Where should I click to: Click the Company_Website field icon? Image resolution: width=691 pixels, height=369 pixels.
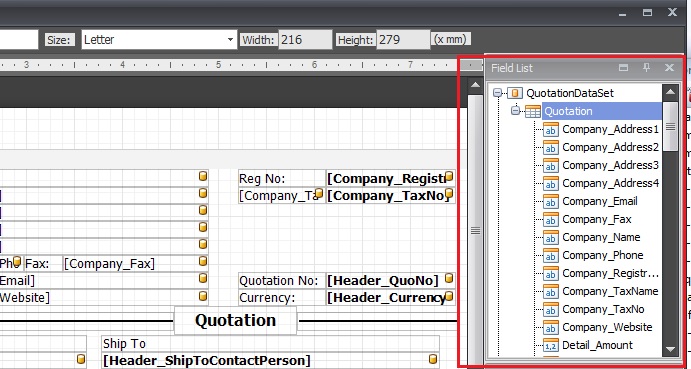550,328
